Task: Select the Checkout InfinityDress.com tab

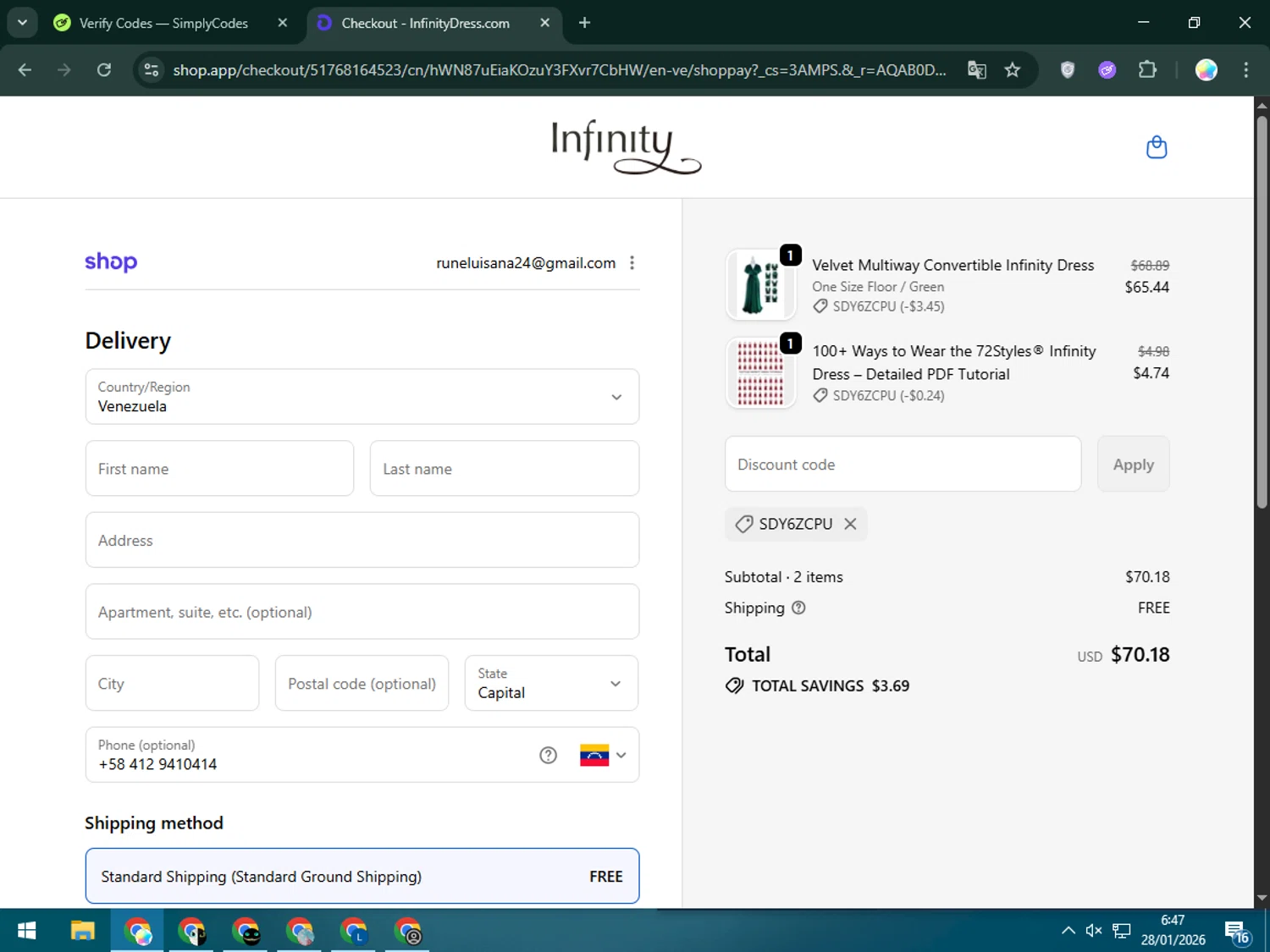Action: (x=425, y=23)
